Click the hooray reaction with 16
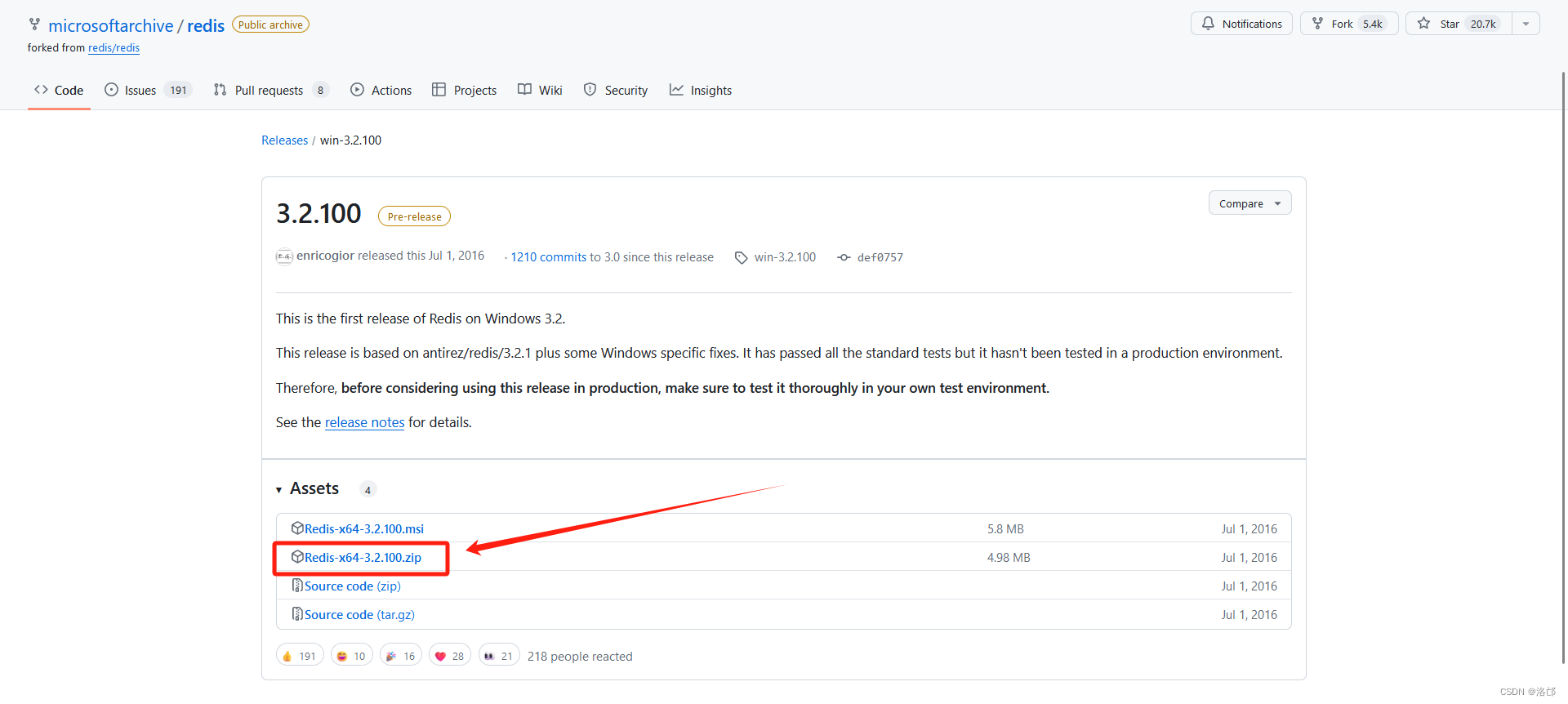The width and height of the screenshot is (1568, 704). [x=401, y=656]
